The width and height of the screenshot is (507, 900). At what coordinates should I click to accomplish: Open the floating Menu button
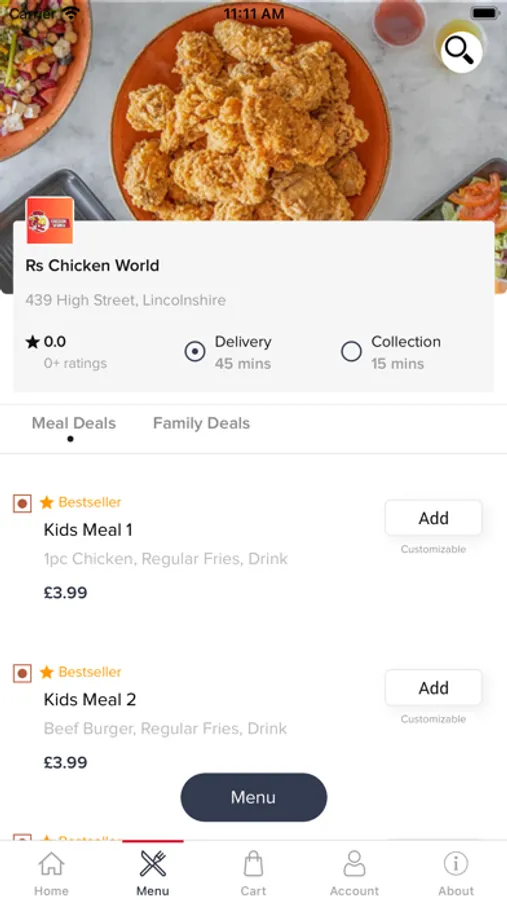[254, 797]
